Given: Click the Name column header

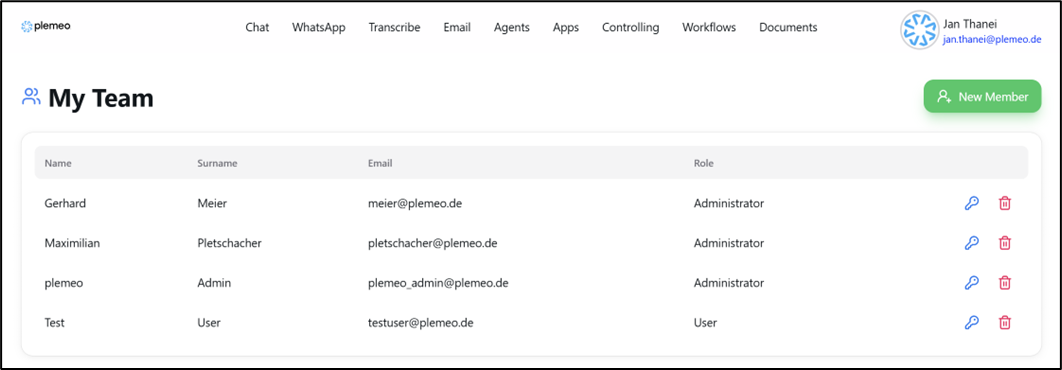Looking at the screenshot, I should coord(58,163).
